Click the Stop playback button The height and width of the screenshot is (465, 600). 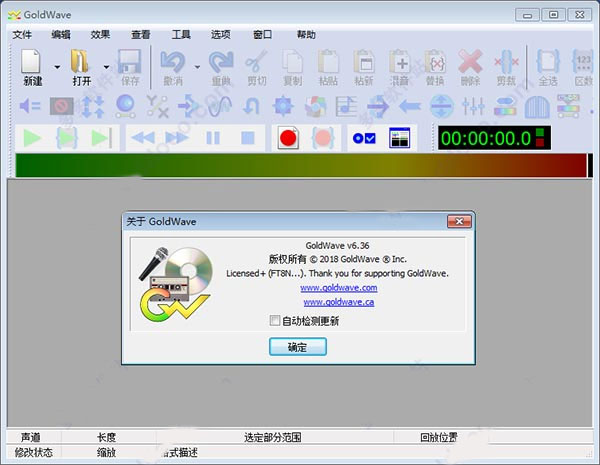pos(248,138)
